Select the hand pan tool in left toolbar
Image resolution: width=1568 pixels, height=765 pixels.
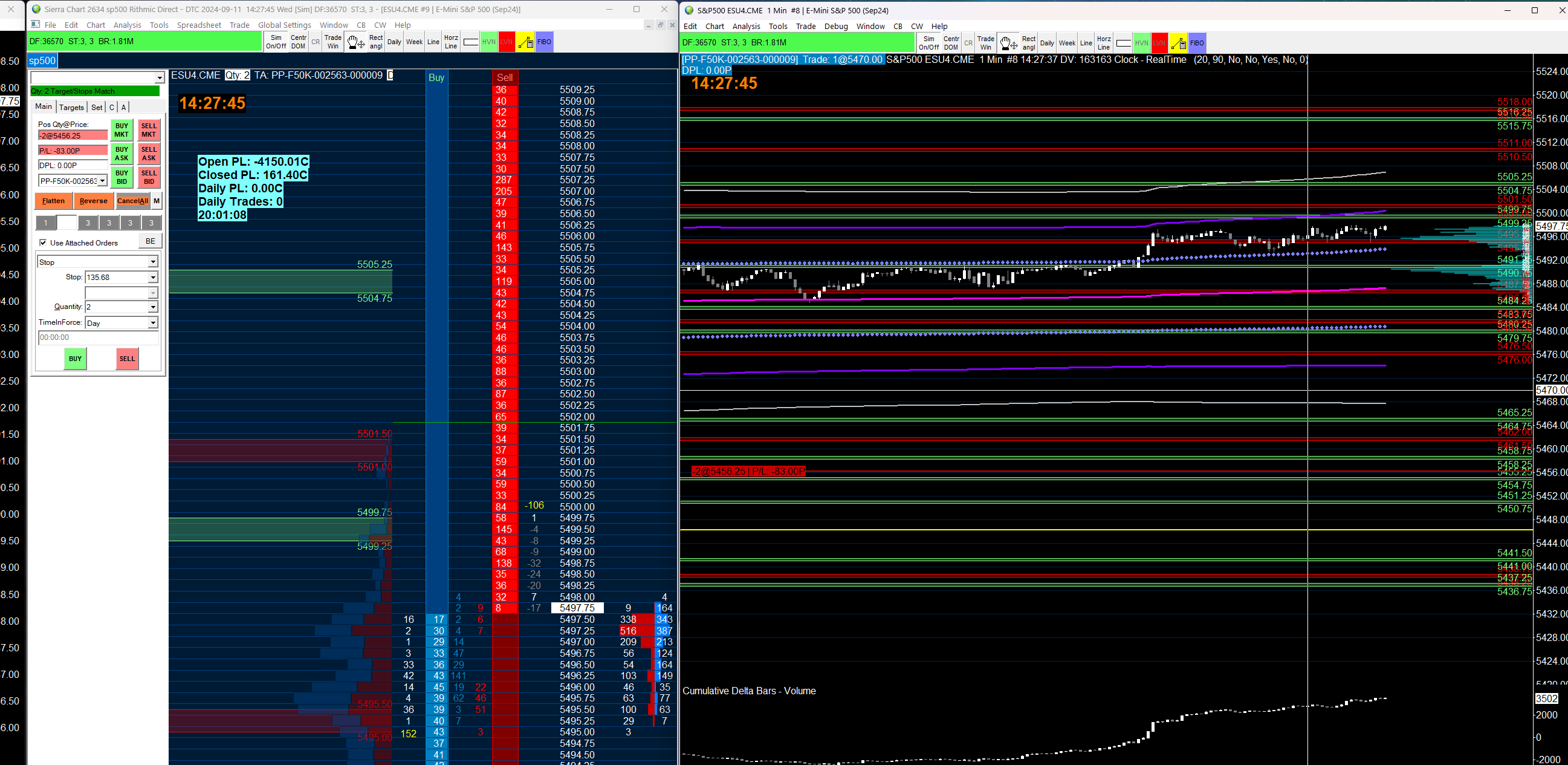click(355, 42)
